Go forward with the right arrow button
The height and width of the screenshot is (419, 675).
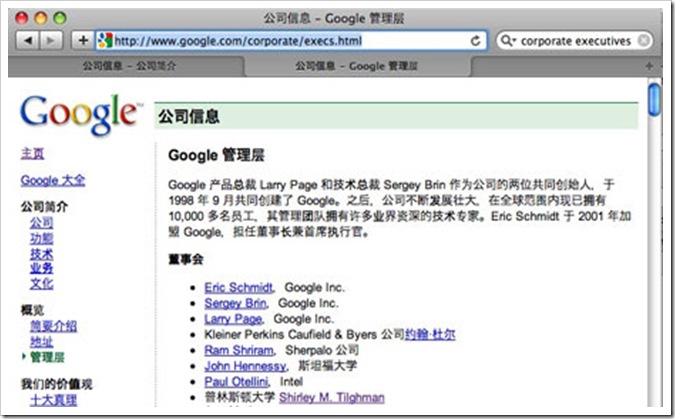coord(51,40)
